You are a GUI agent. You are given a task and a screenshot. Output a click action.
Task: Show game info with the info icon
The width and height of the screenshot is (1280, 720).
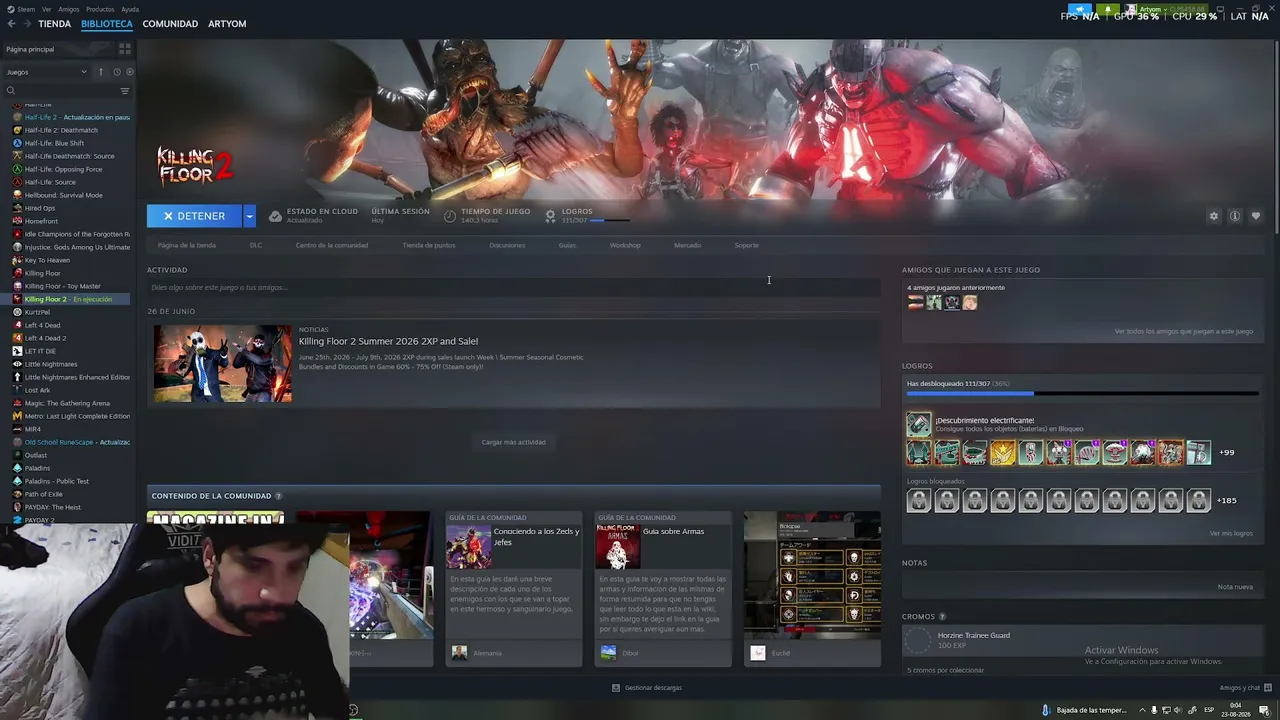[x=1235, y=216]
